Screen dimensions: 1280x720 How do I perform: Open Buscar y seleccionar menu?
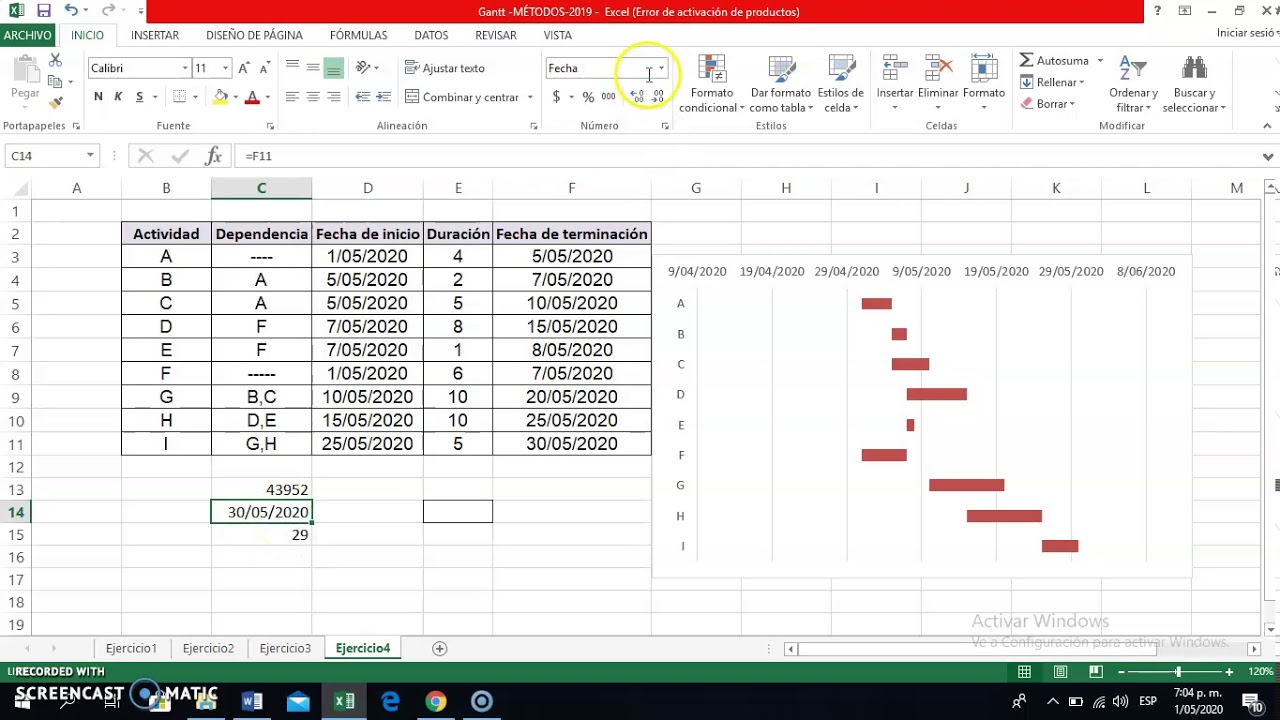pos(1194,84)
